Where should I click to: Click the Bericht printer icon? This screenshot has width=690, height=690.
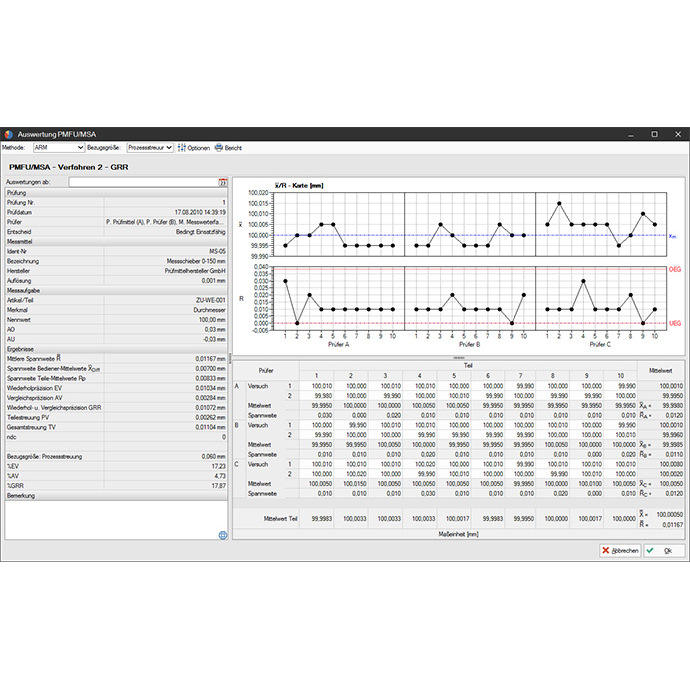pyautogui.click(x=219, y=148)
